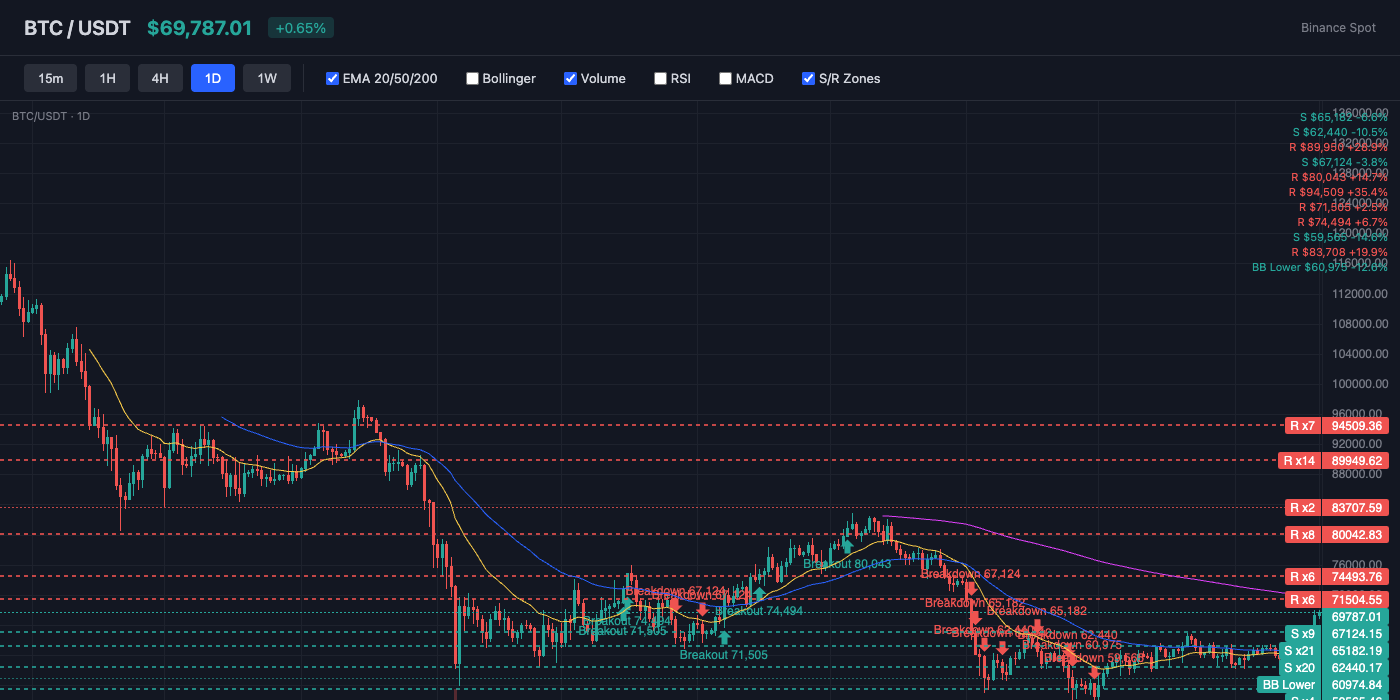The image size is (1400, 700).
Task: Click the Binance Spot label
Action: 1338,28
